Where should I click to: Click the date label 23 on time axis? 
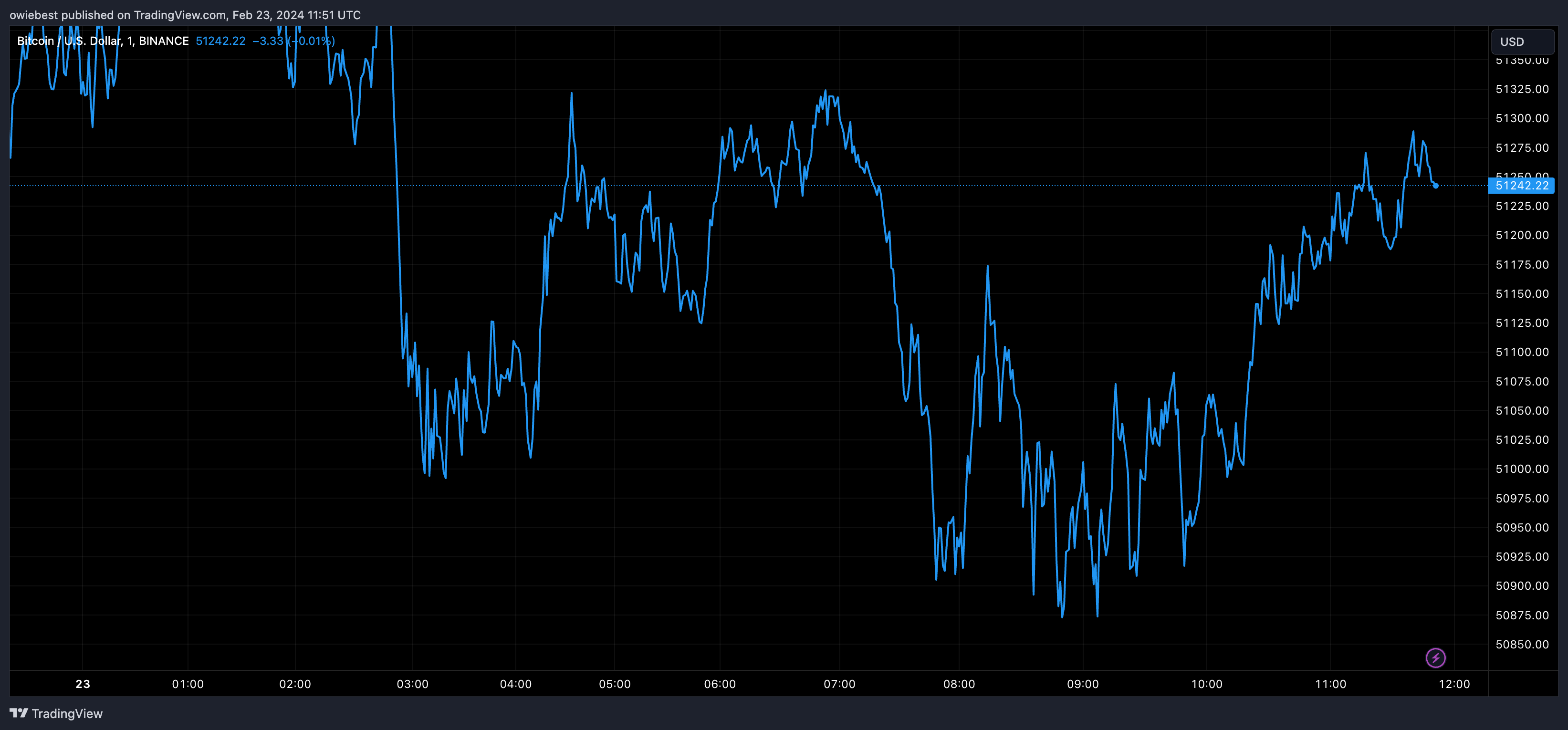tap(83, 684)
